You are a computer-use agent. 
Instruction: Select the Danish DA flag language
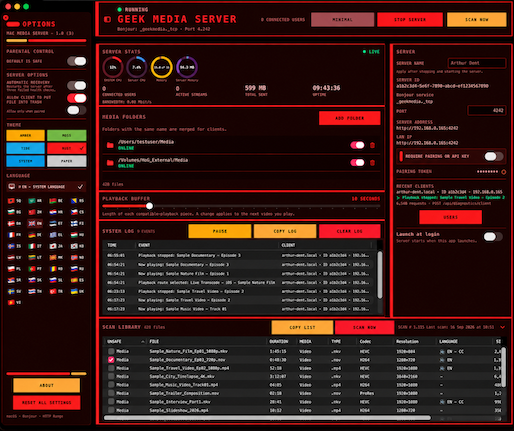pyautogui.click(x=14, y=223)
